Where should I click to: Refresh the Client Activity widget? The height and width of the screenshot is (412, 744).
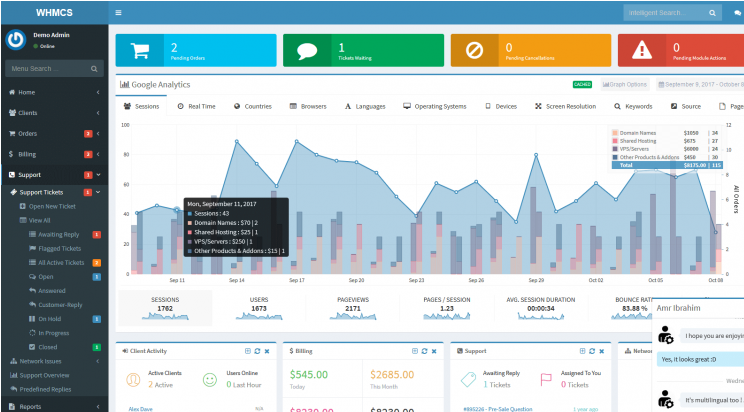[257, 351]
